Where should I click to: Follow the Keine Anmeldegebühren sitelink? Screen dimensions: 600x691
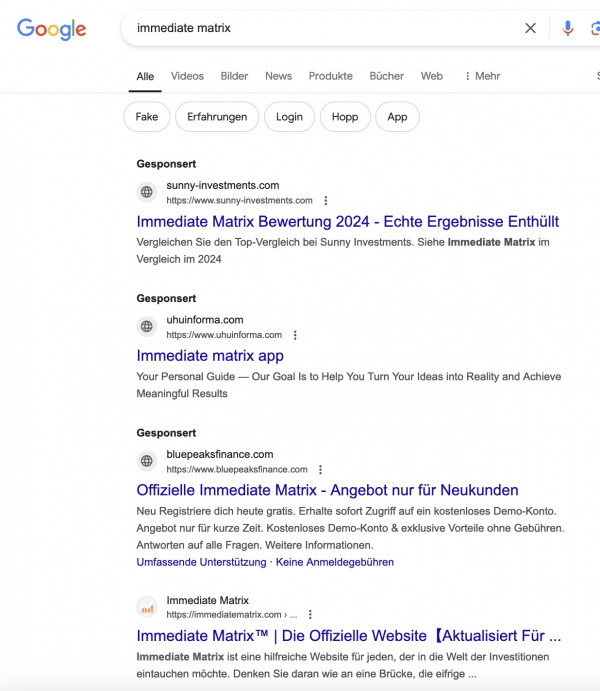tap(335, 562)
